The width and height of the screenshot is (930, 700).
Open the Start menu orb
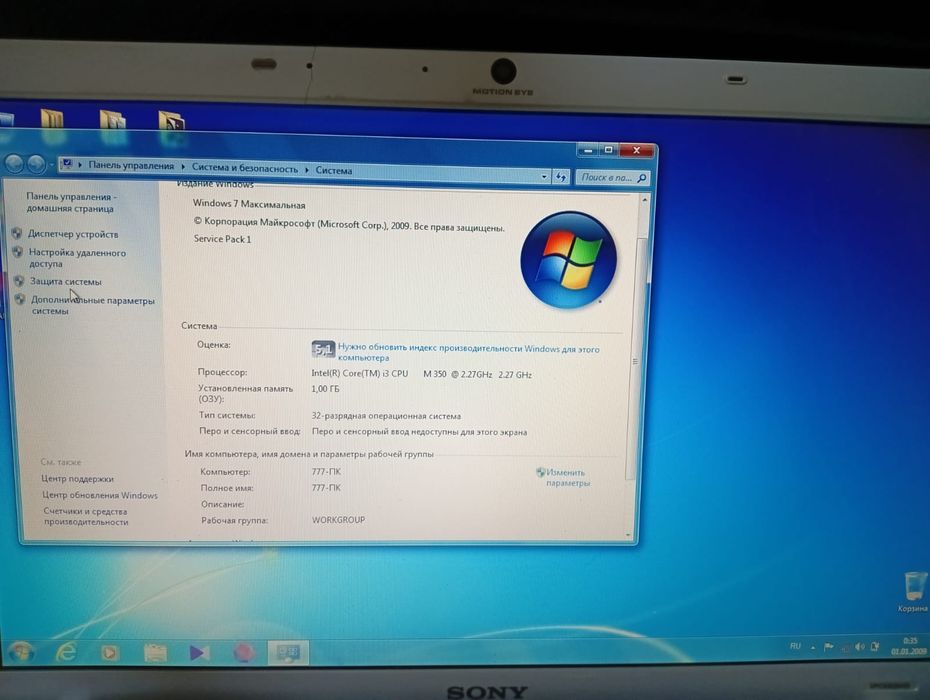20,651
